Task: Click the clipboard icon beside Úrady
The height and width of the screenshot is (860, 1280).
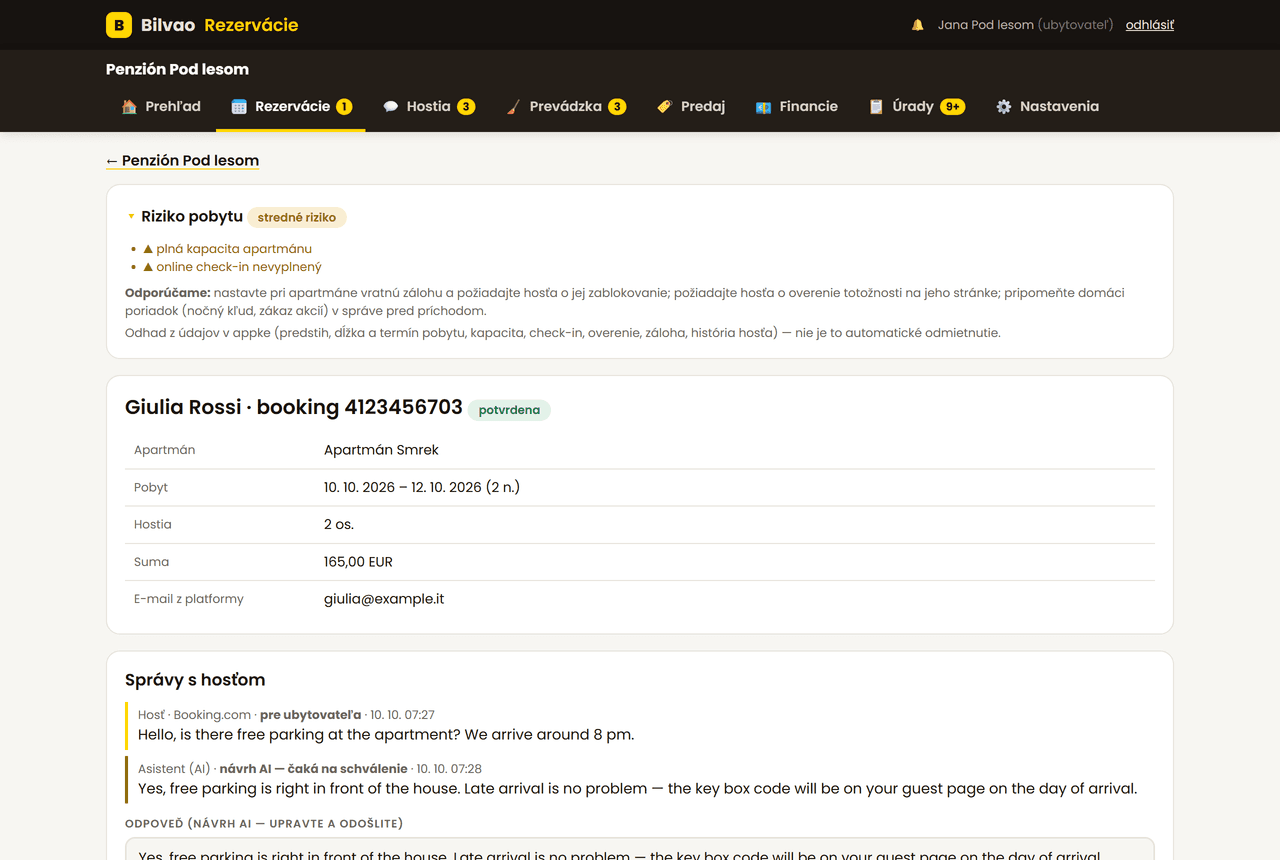Action: [876, 106]
